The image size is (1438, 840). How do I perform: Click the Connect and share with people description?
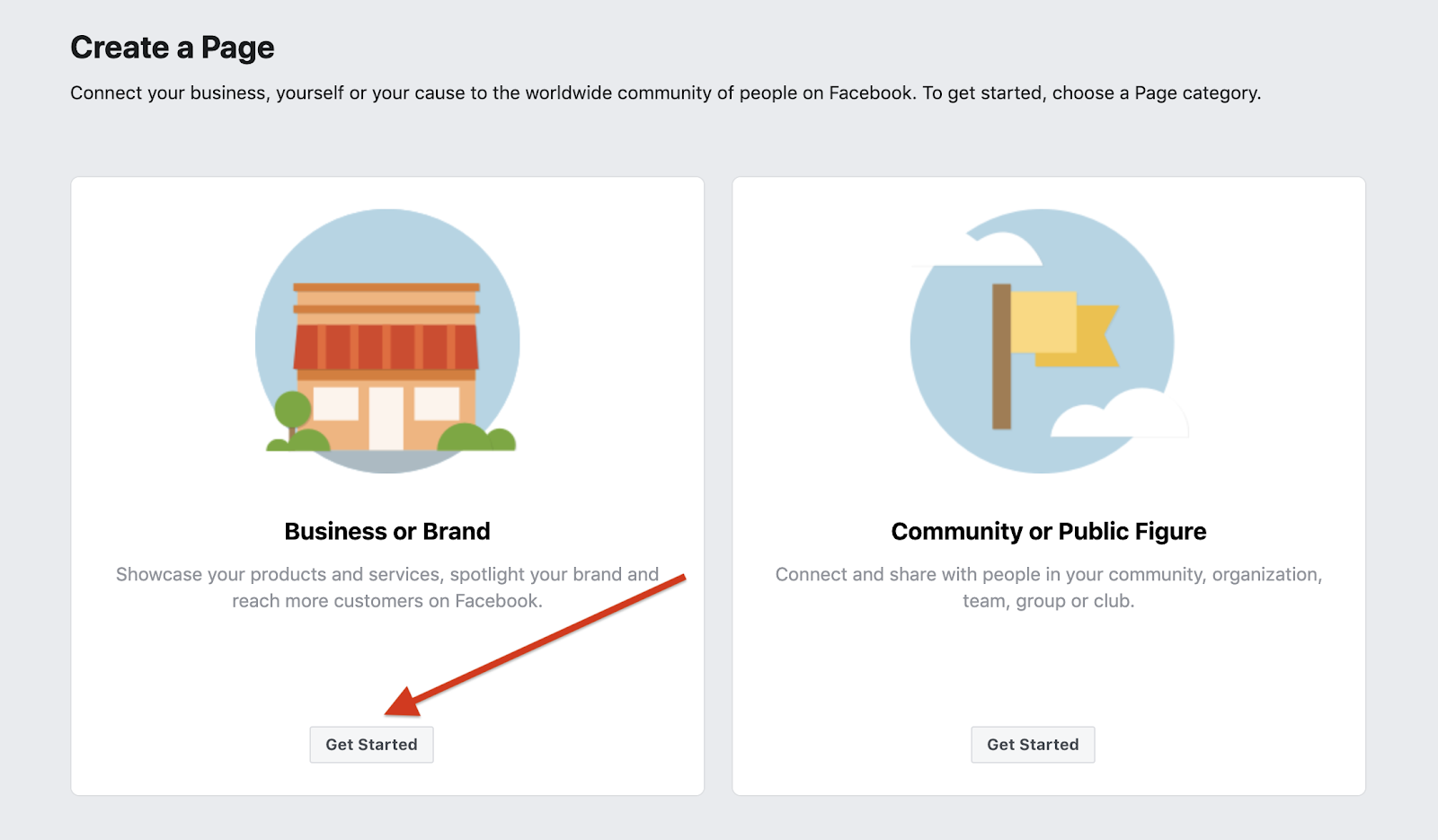click(1049, 588)
